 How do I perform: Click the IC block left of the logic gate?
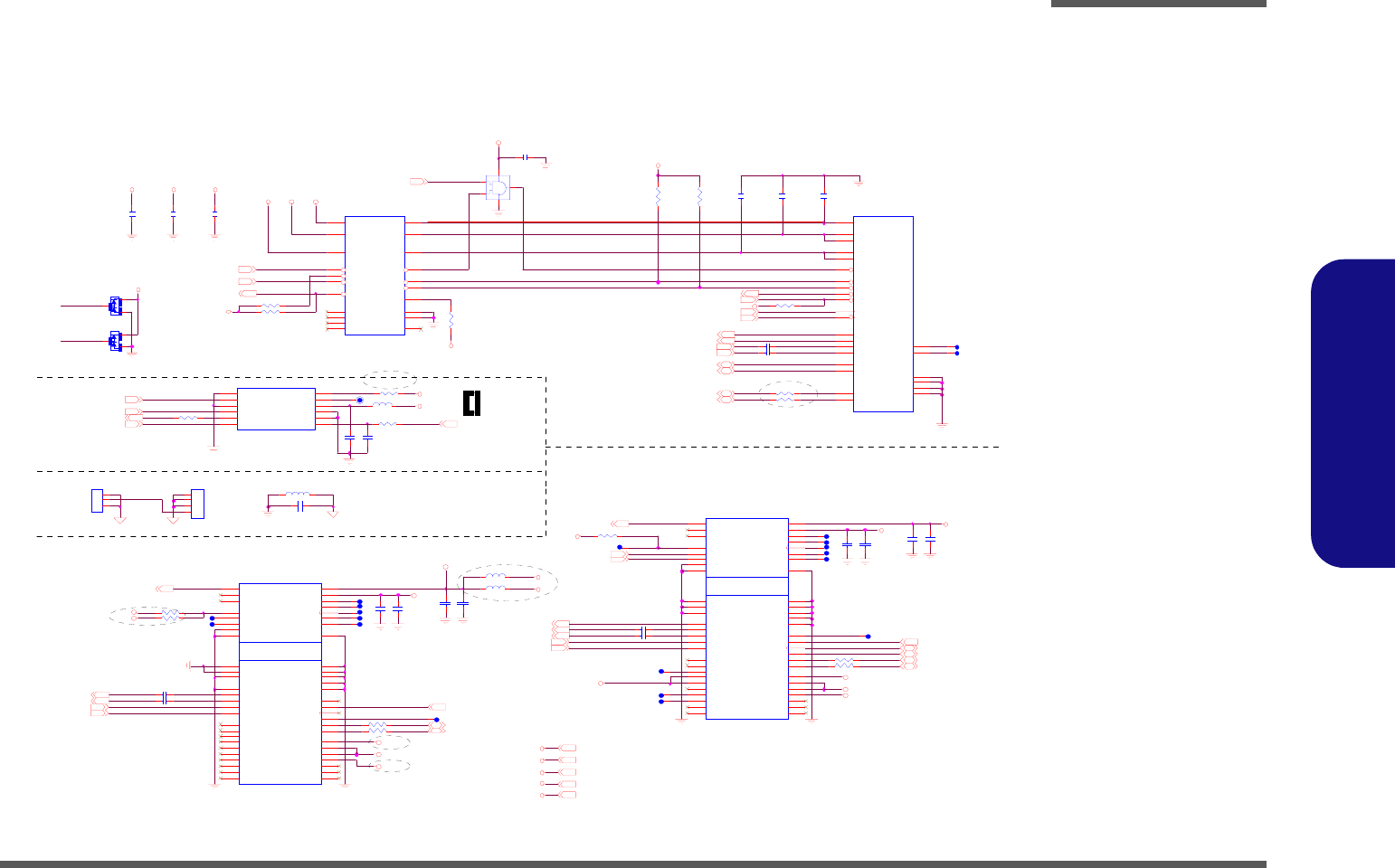[375, 275]
